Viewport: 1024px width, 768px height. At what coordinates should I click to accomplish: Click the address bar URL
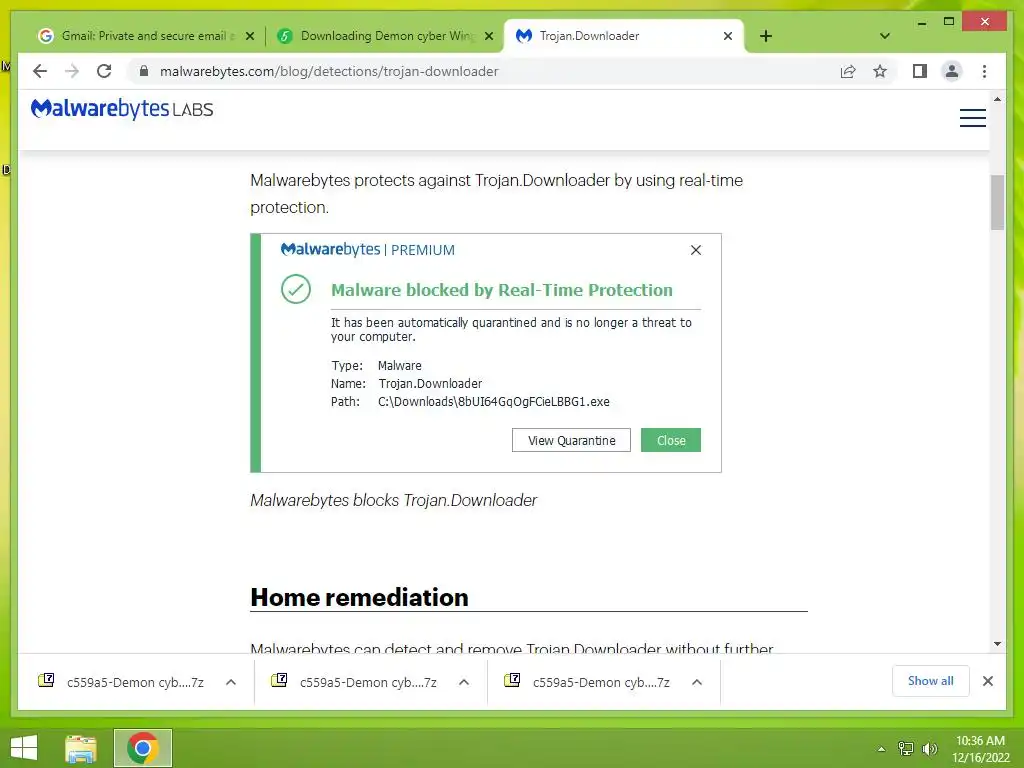pyautogui.click(x=329, y=71)
